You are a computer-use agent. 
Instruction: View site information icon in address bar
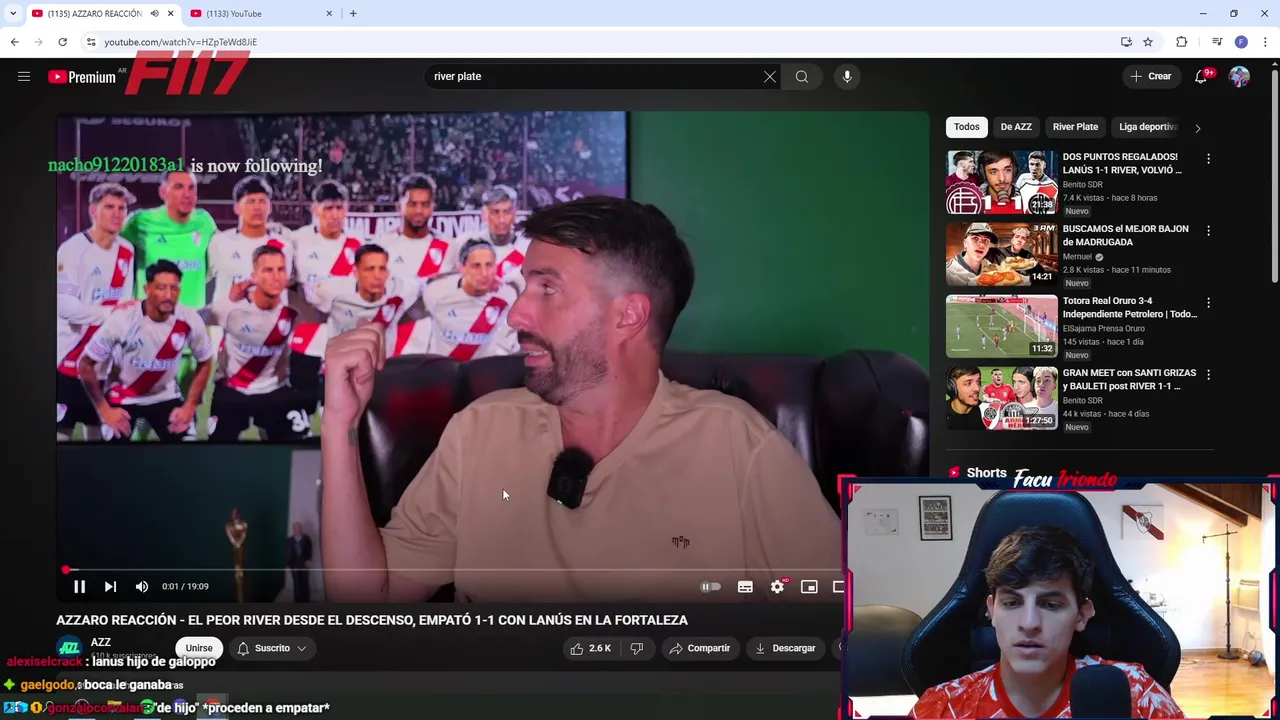pyautogui.click(x=91, y=42)
